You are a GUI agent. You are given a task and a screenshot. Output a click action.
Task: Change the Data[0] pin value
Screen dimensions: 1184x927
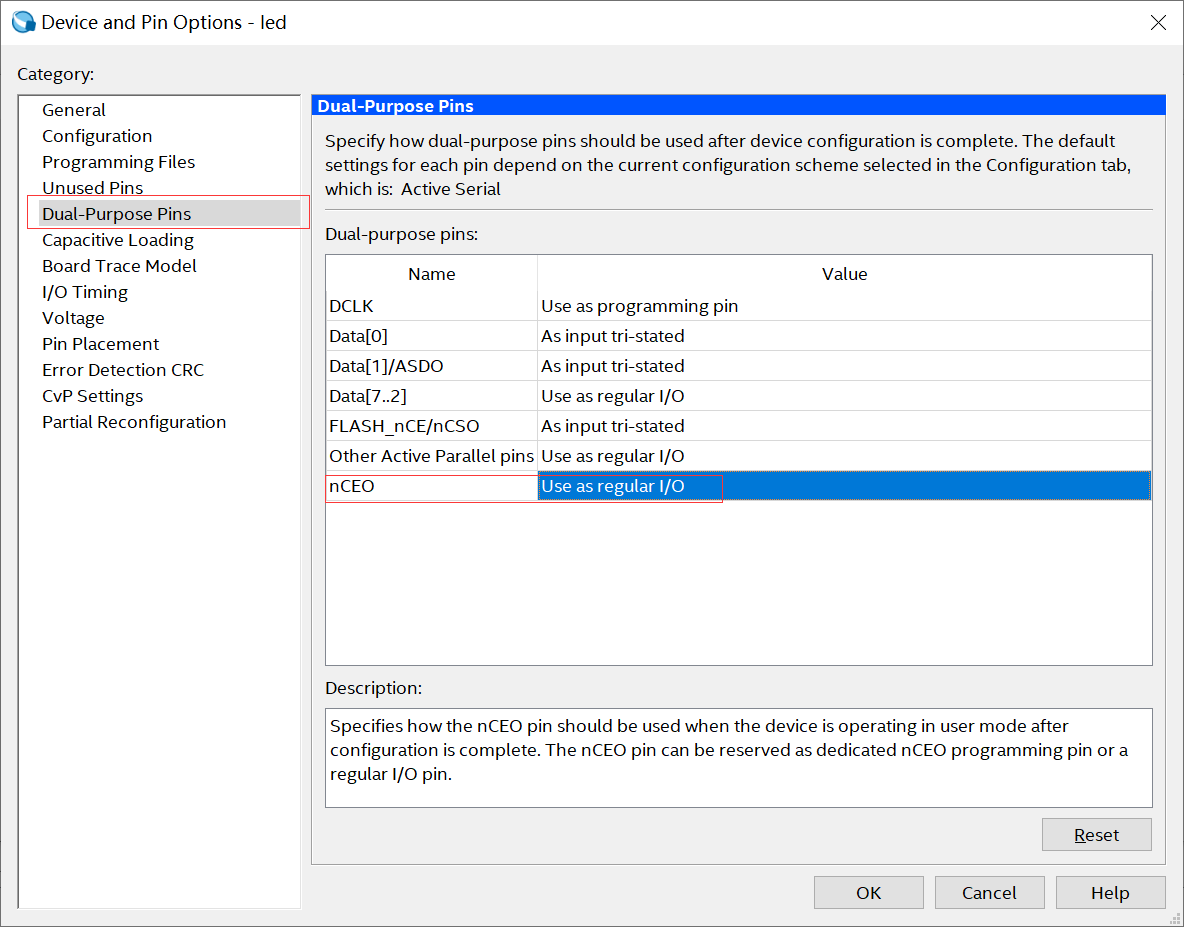pyautogui.click(x=843, y=336)
